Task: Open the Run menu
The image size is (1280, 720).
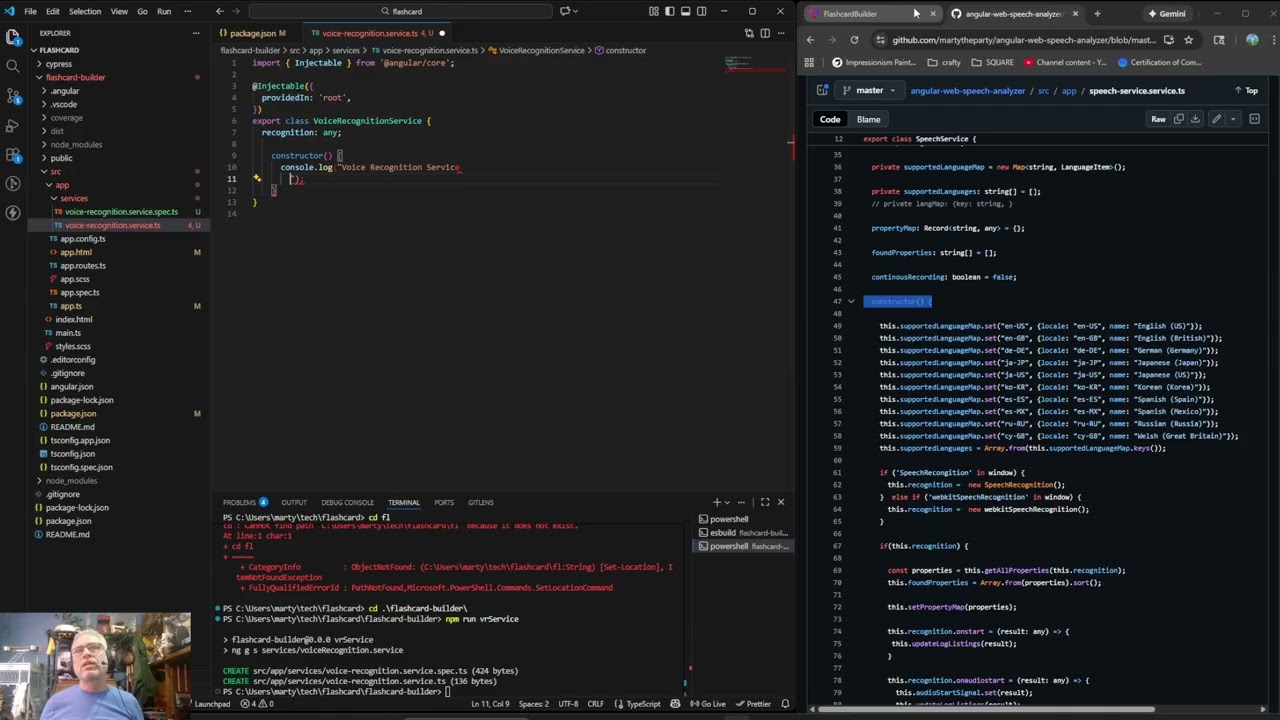Action: pyautogui.click(x=164, y=11)
